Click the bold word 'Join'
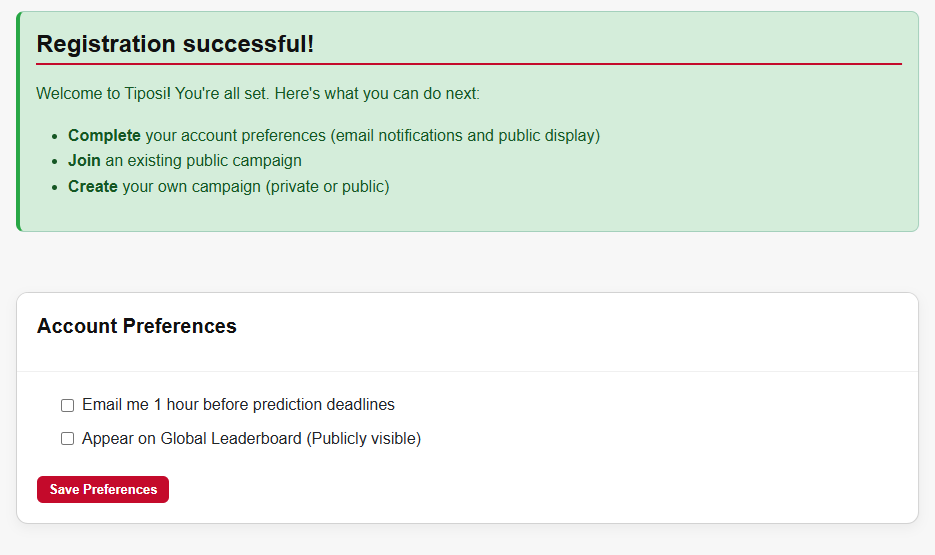 point(84,160)
